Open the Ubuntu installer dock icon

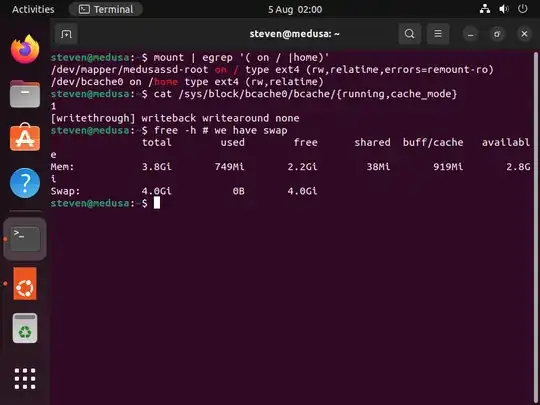pyautogui.click(x=25, y=283)
